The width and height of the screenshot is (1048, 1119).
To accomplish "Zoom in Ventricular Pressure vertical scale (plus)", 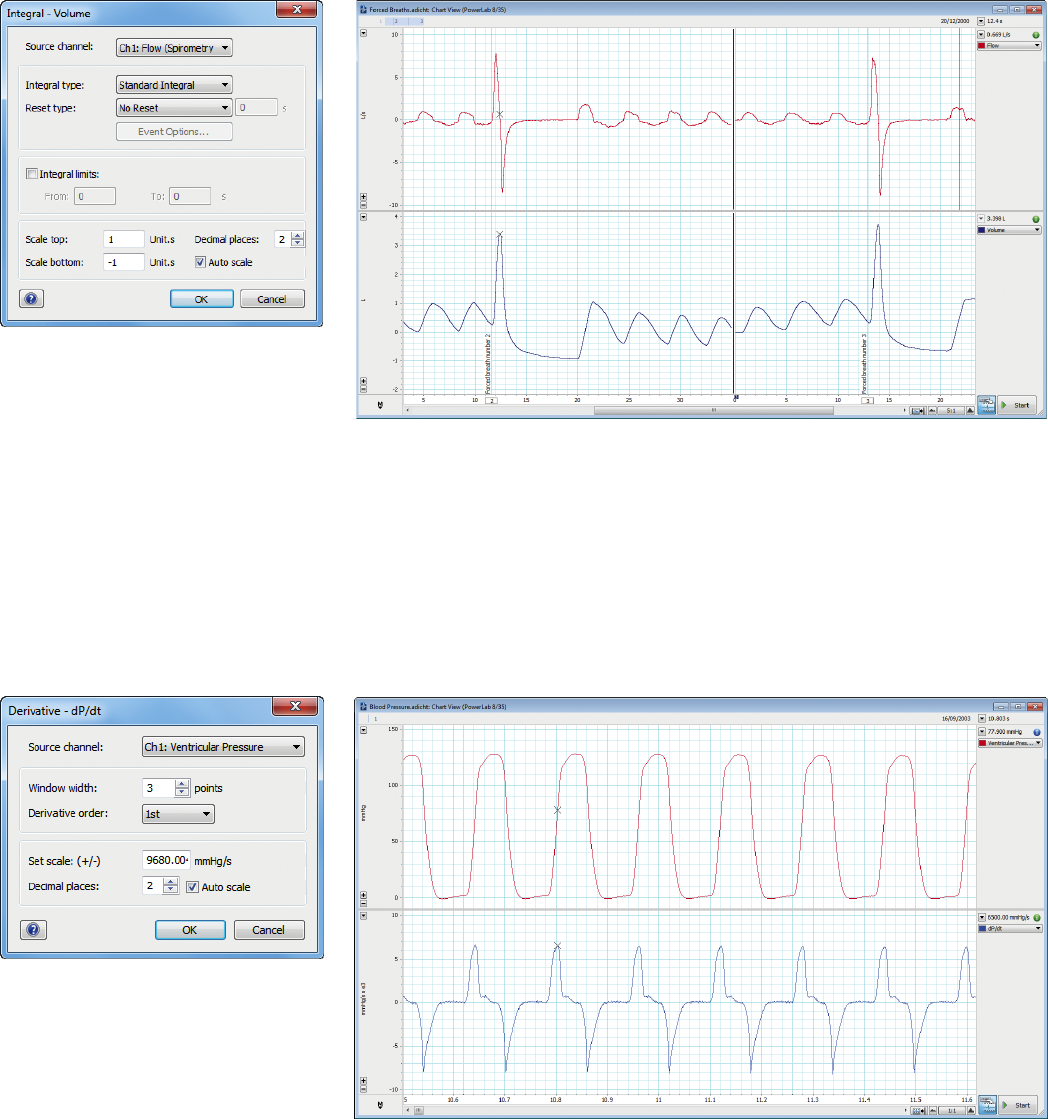I will point(363,894).
